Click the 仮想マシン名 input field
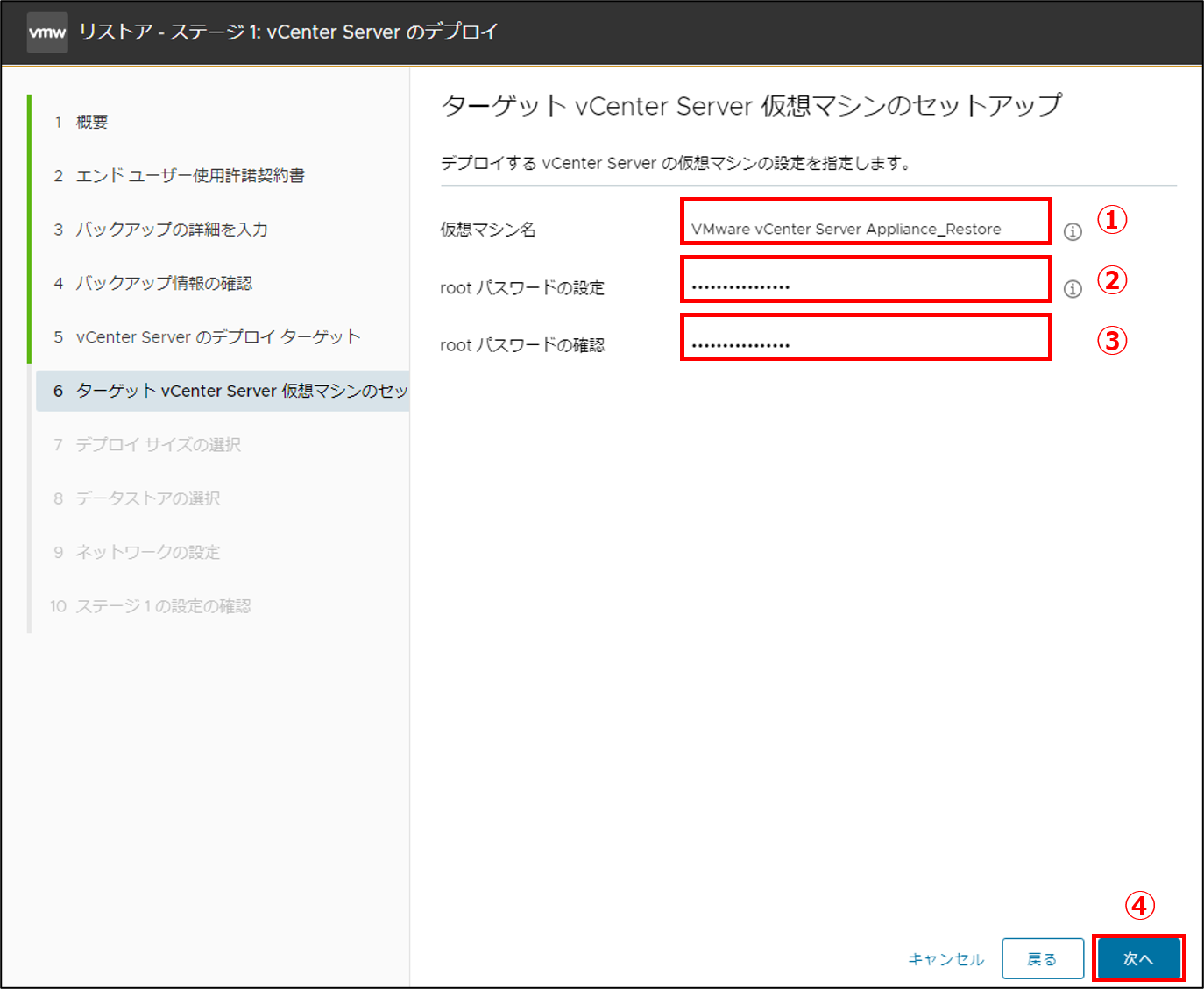Viewport: 1204px width, 989px height. coord(866,222)
